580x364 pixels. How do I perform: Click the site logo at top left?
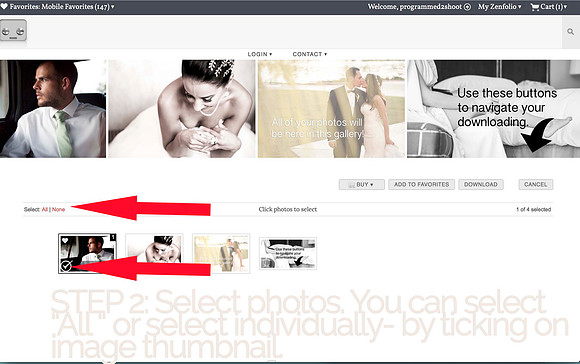13,31
